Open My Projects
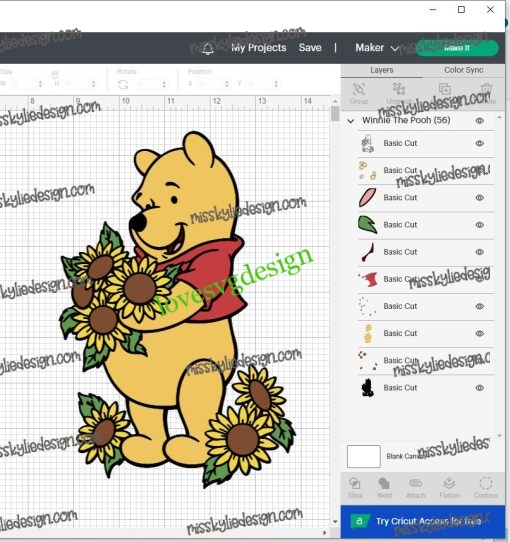The height and width of the screenshot is (542, 510). pos(259,48)
